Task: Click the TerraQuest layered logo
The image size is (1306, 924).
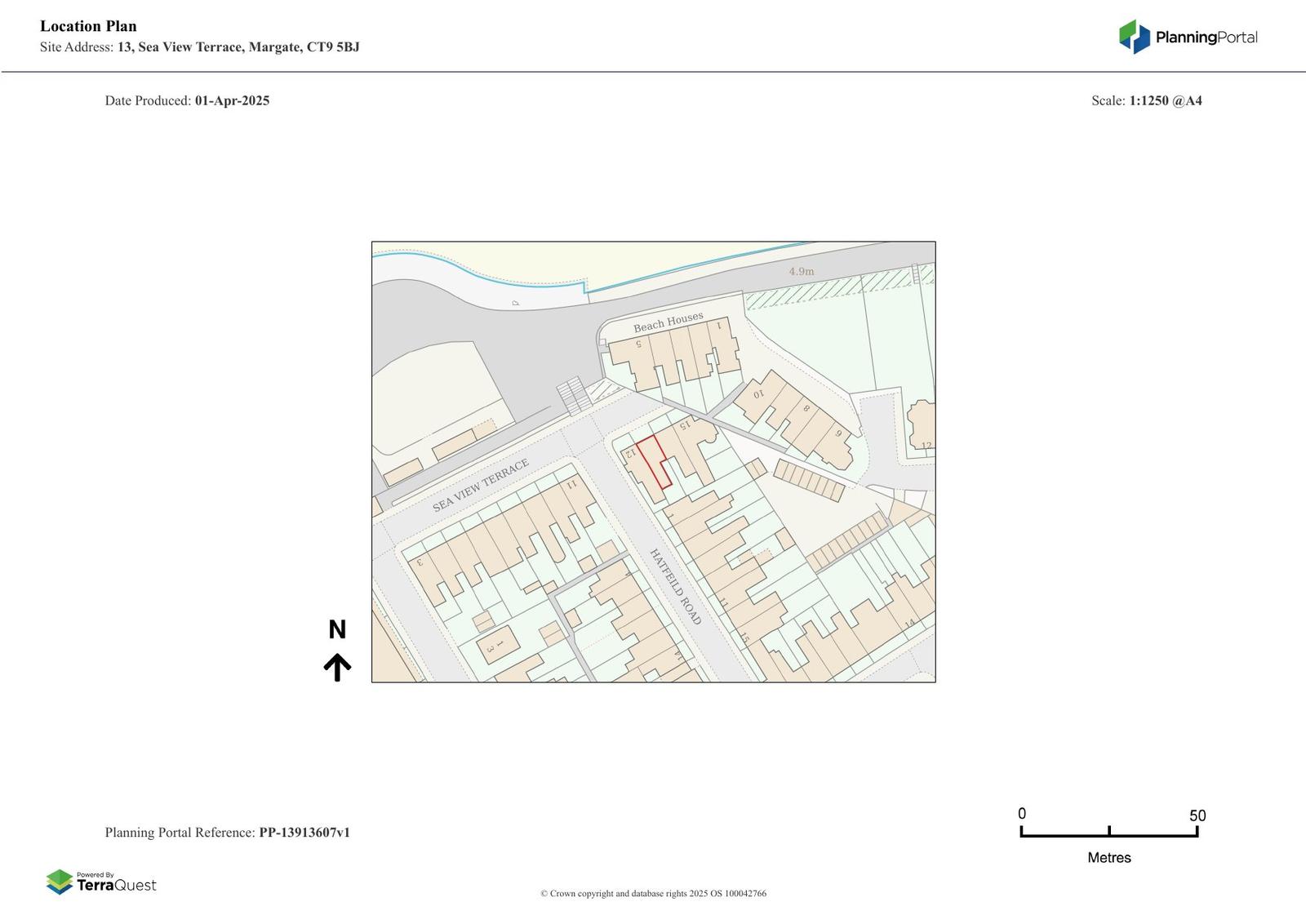Action: pos(60,882)
